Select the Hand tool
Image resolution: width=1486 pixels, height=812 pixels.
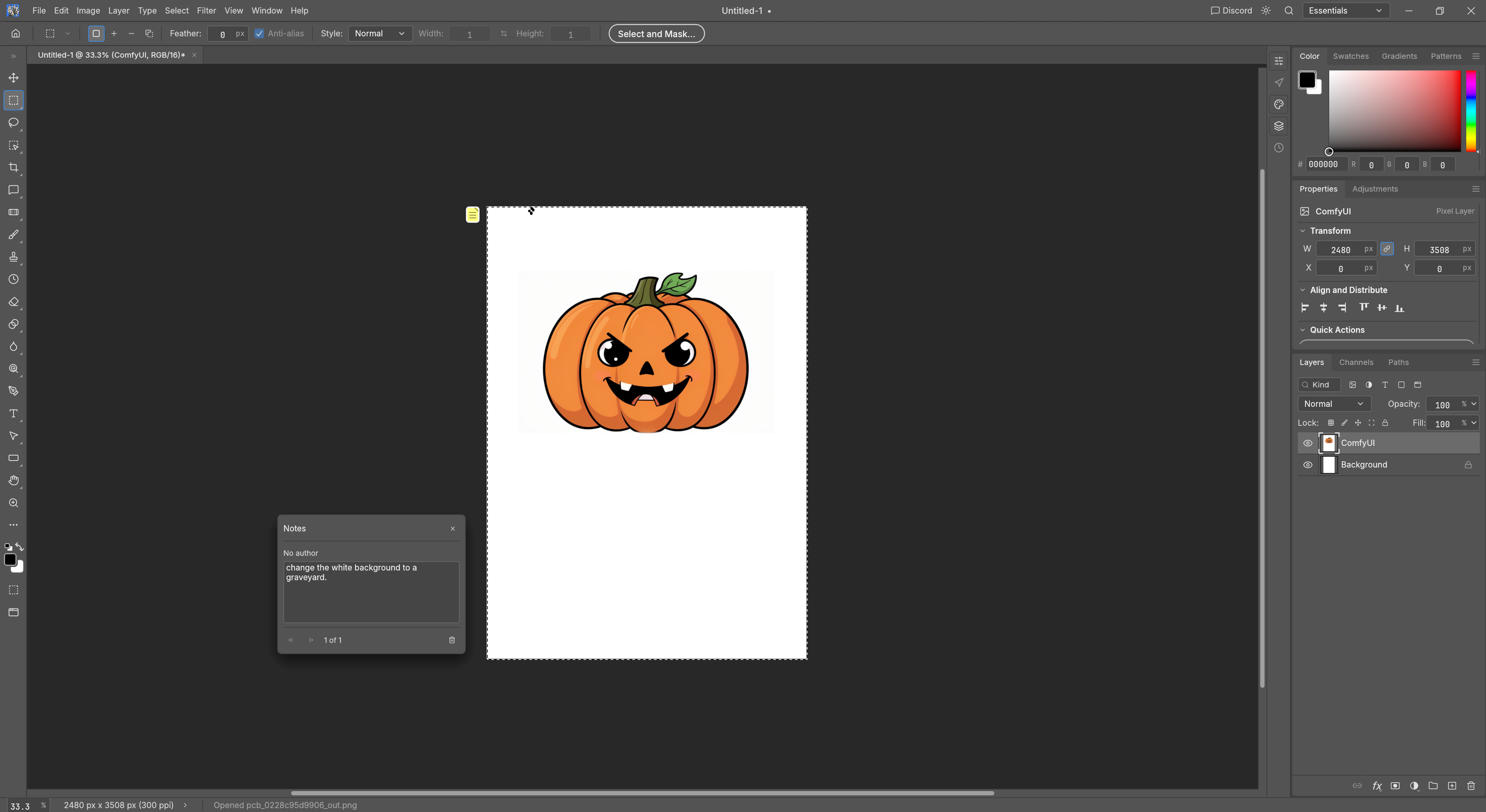pyautogui.click(x=13, y=480)
